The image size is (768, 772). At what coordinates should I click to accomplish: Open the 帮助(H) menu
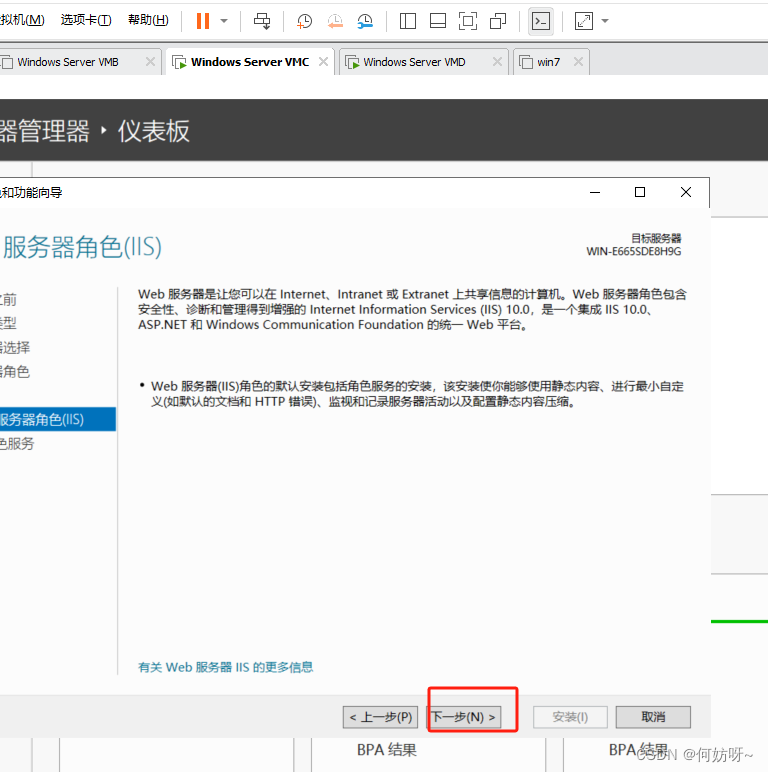[148, 20]
